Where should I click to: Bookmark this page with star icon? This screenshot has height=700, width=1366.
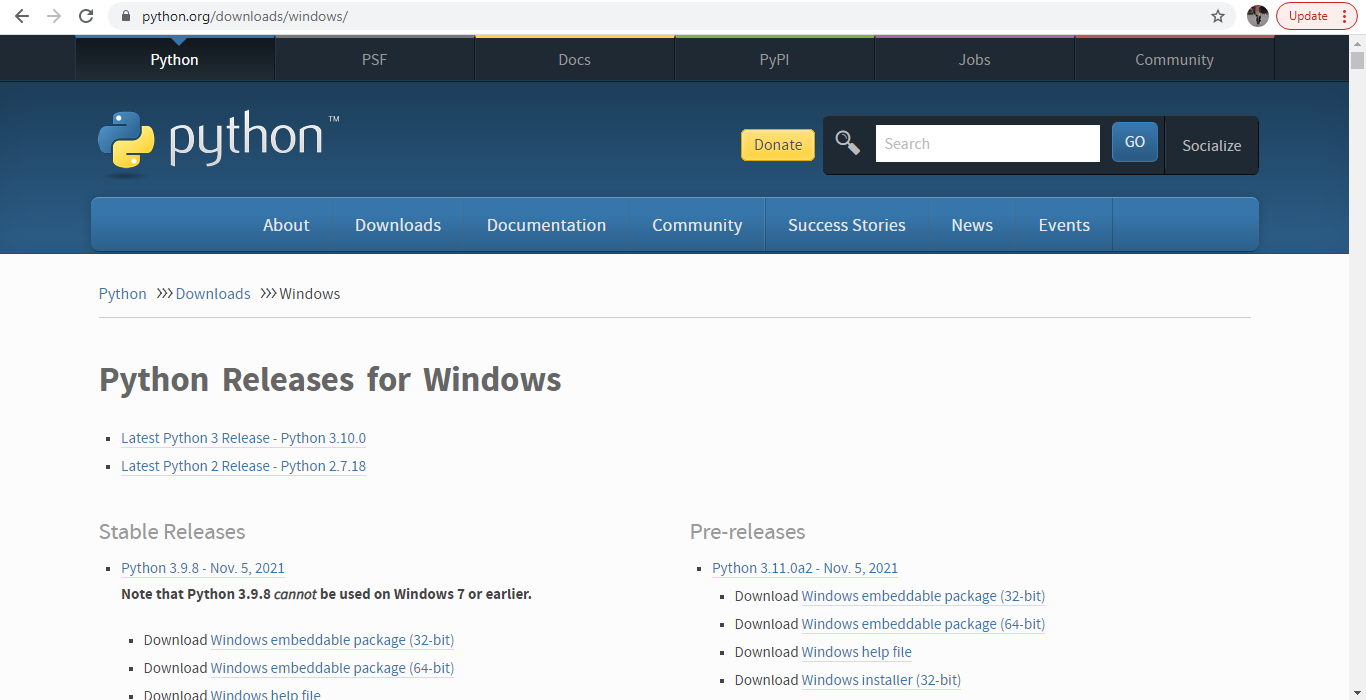pyautogui.click(x=1217, y=16)
